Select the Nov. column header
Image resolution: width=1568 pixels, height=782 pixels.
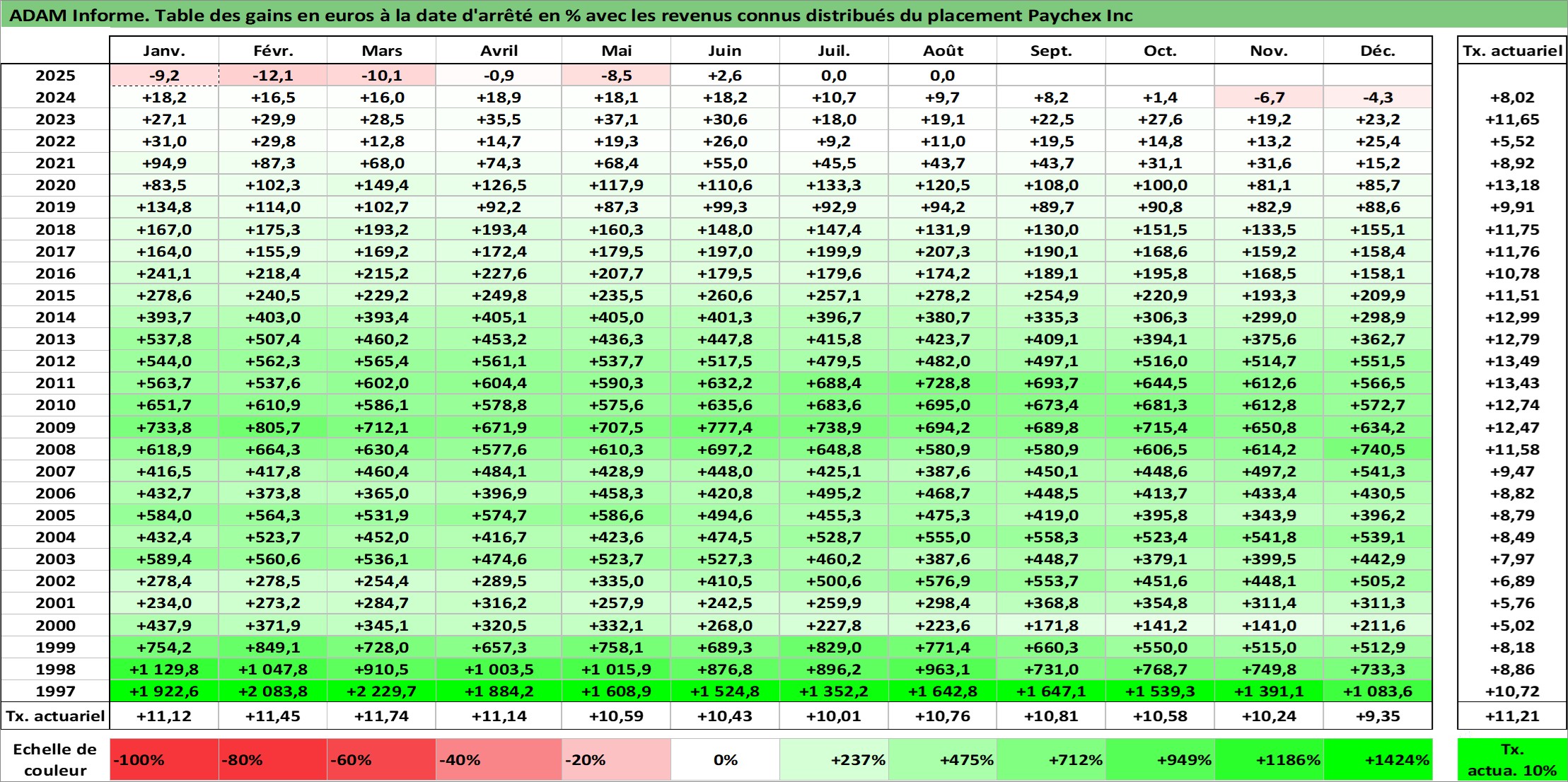[1269, 50]
